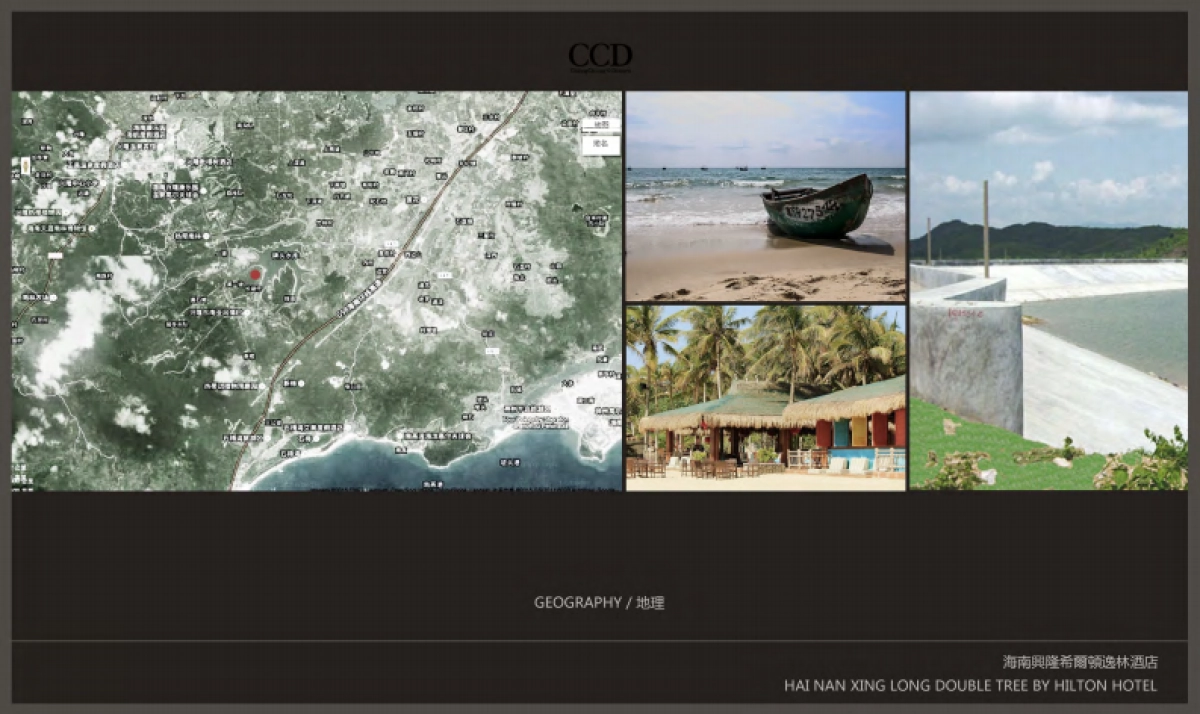Click the HAI NAN XING LONG DOUBLE TREE text
The width and height of the screenshot is (1200, 714).
tap(970, 686)
